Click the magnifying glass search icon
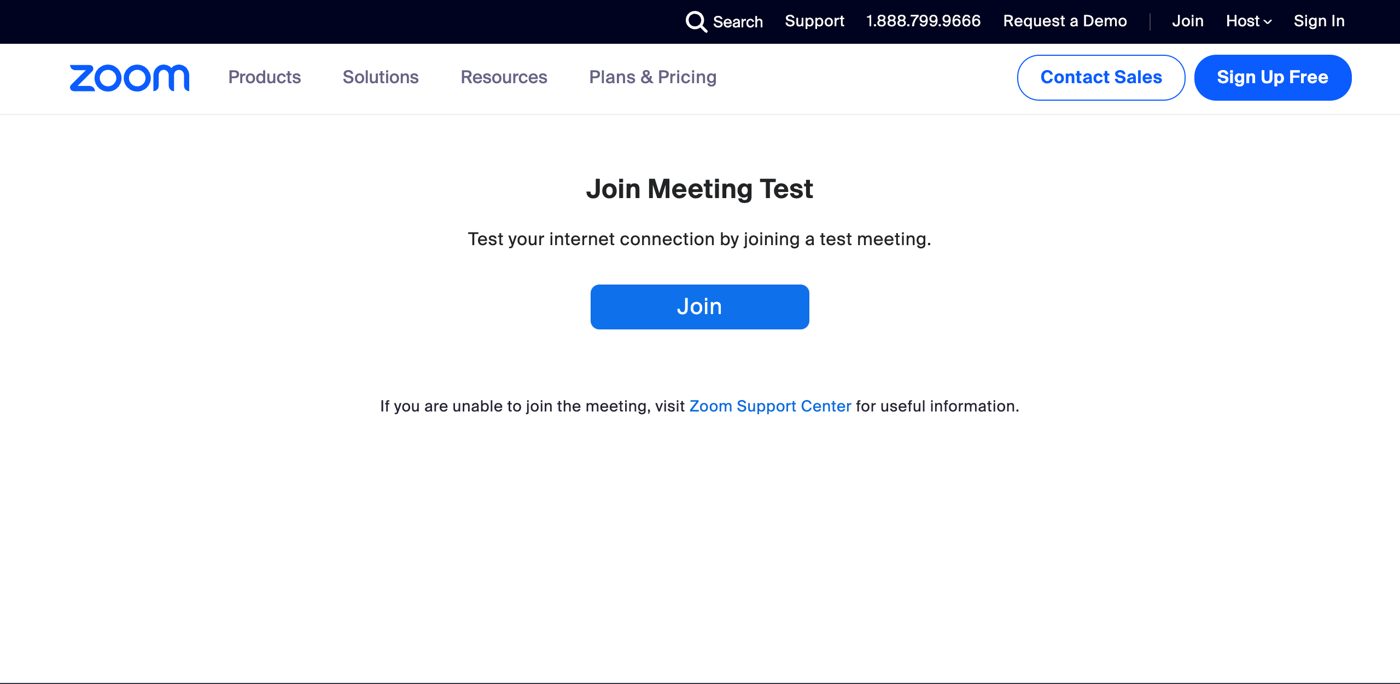 696,21
